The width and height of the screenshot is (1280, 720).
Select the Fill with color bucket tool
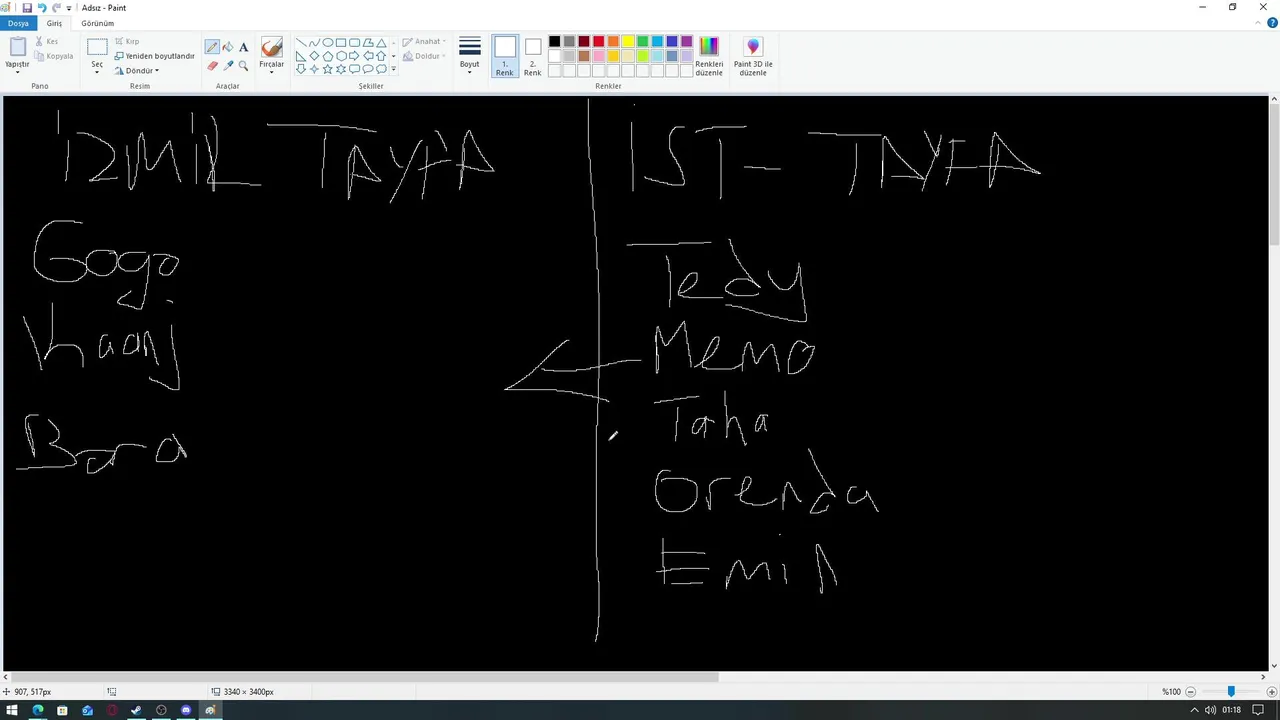[x=228, y=47]
